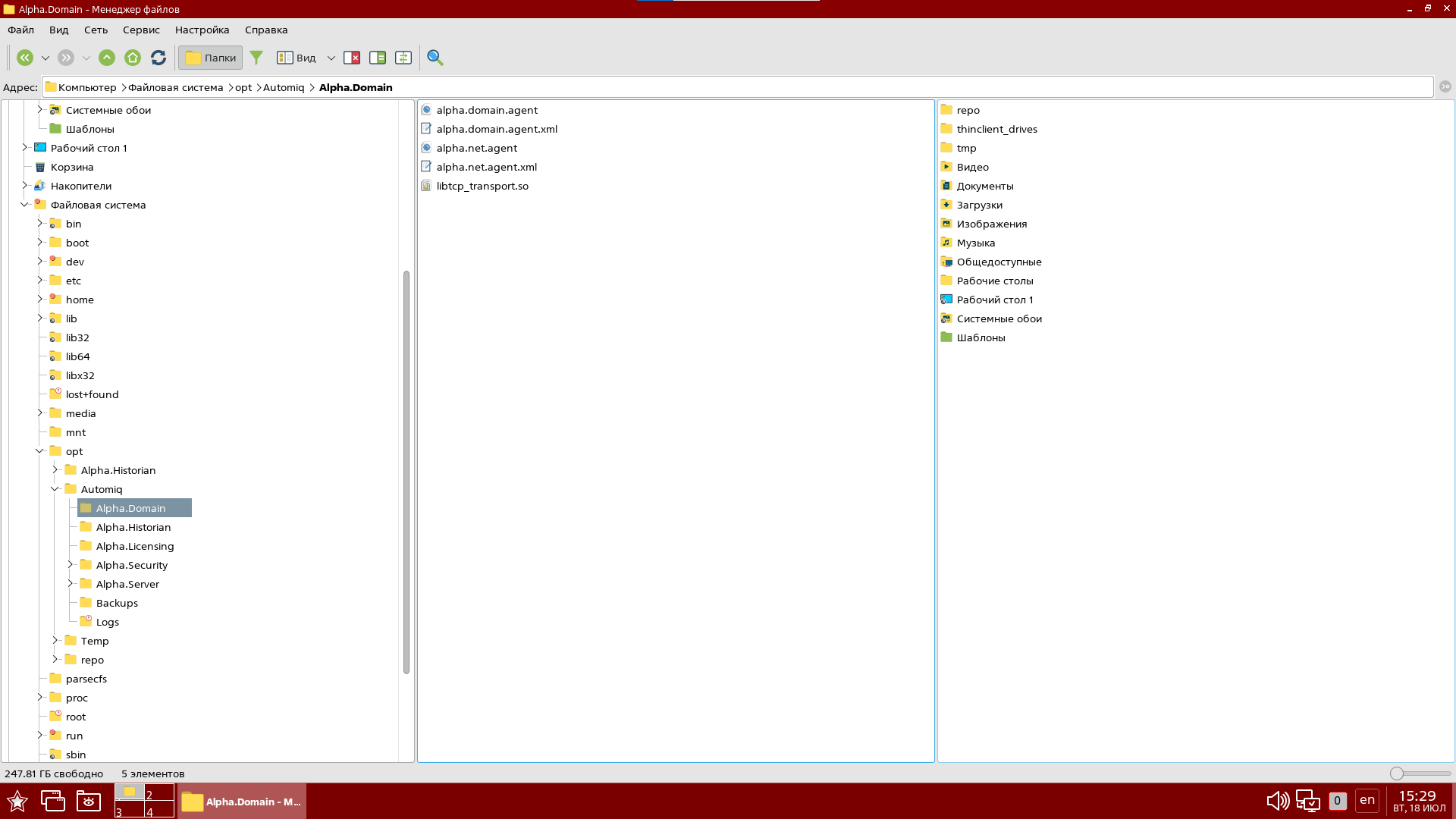Click the synchronize panels icon
1456x819 pixels.
point(403,58)
